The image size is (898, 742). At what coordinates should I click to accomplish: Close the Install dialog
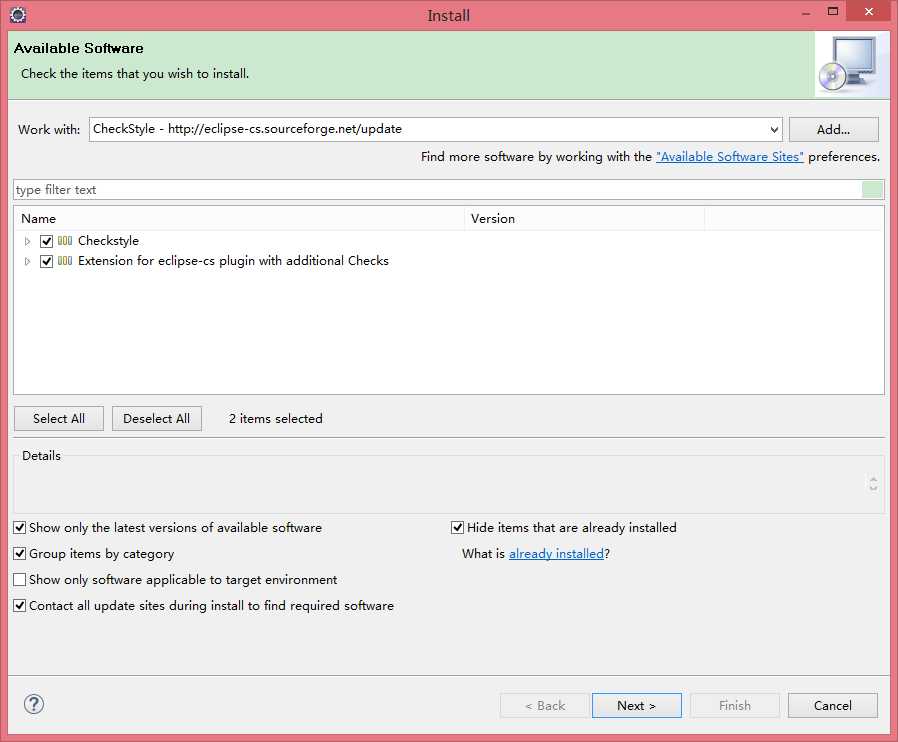868,11
